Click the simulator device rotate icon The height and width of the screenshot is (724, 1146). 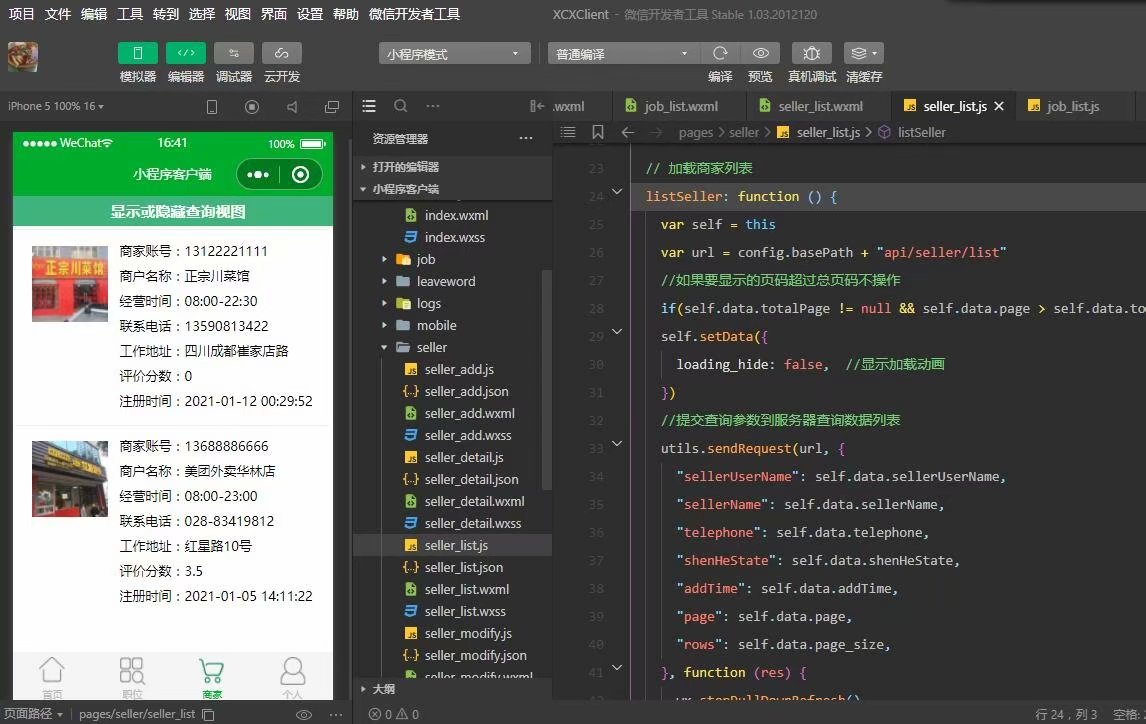coord(212,107)
